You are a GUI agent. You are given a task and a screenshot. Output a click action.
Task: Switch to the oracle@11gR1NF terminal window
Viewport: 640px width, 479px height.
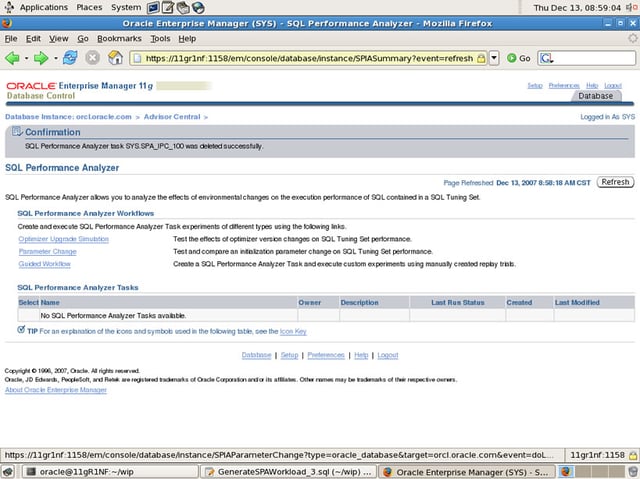pos(110,472)
